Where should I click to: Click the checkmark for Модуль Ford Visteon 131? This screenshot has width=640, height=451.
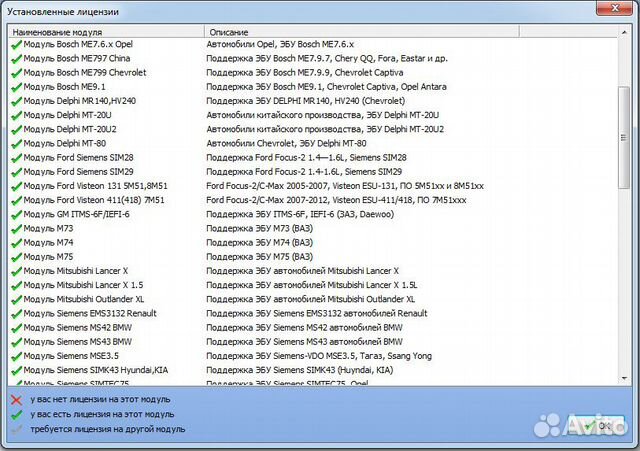16,187
